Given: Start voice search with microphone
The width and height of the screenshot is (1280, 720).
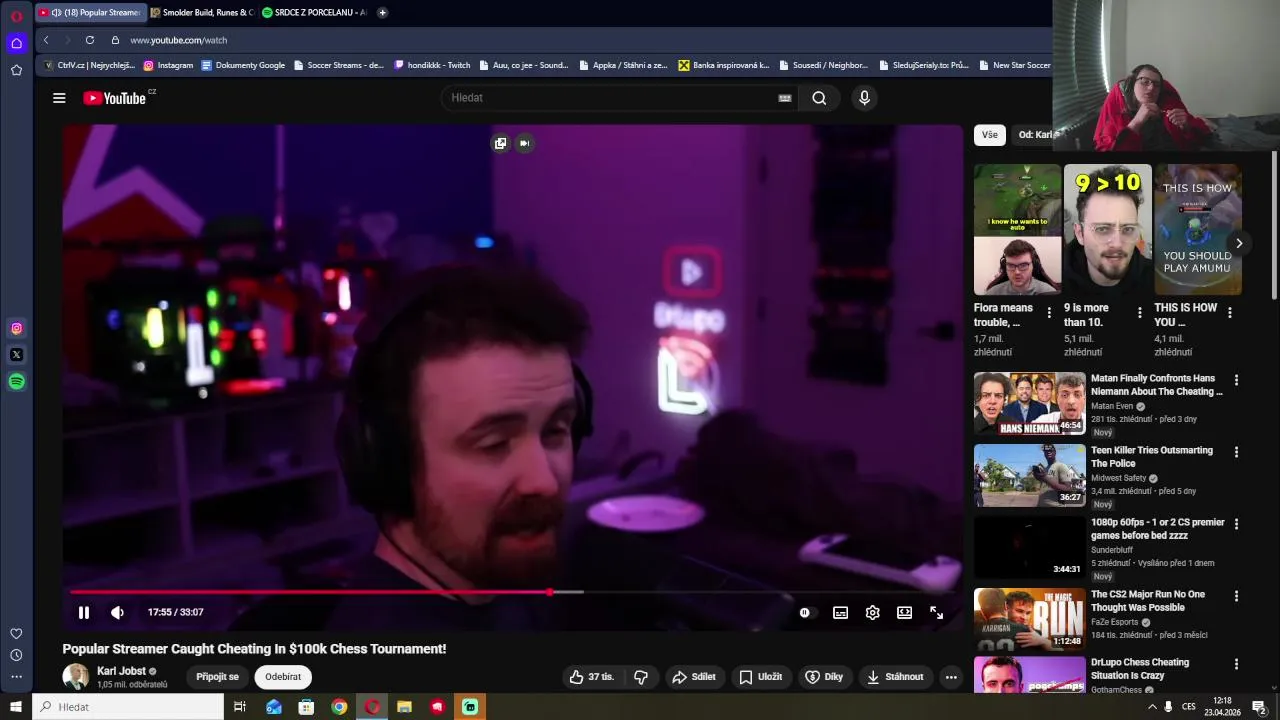Looking at the screenshot, I should click(x=864, y=98).
